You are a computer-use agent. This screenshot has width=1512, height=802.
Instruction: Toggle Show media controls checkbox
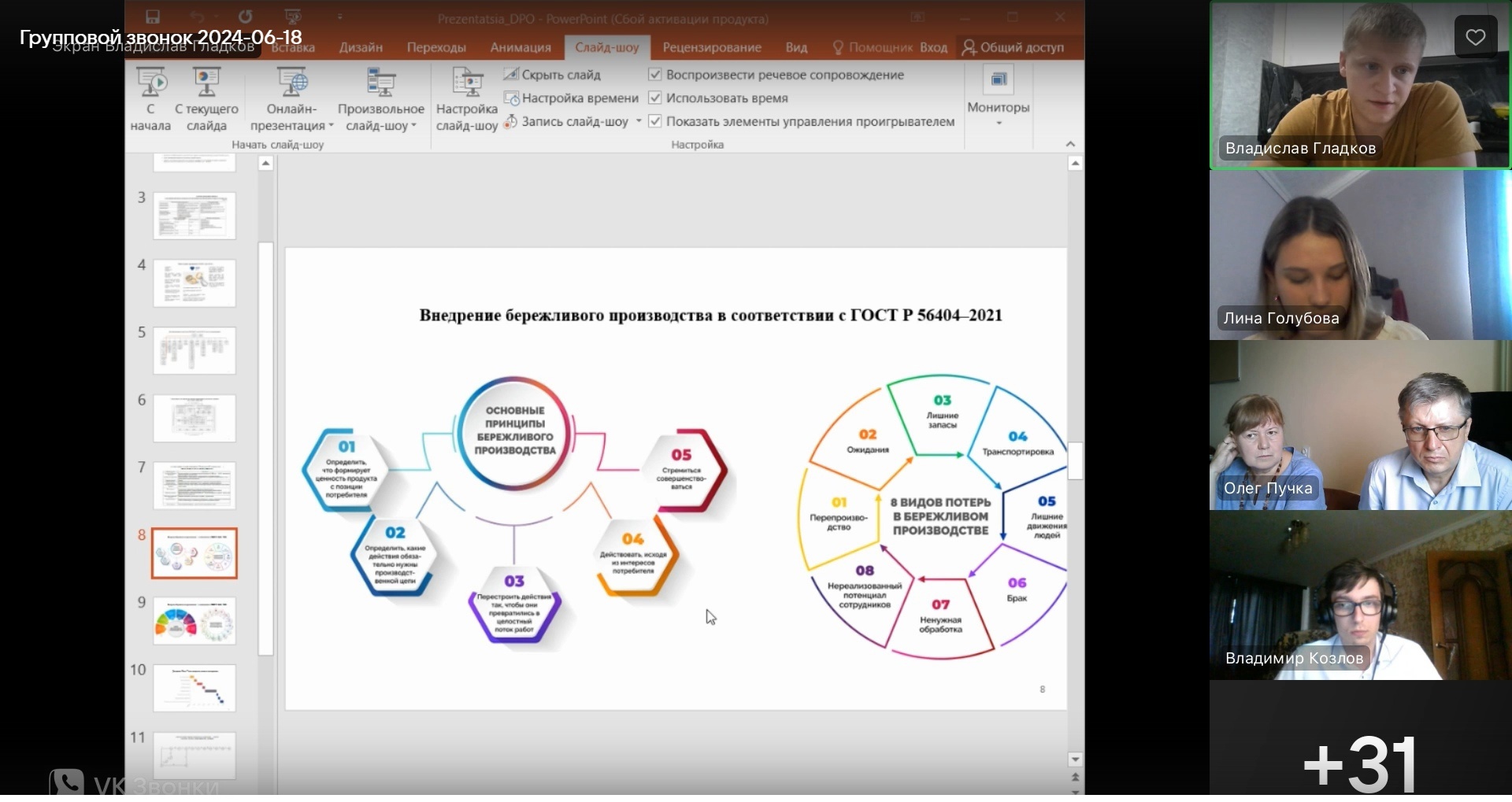coord(654,121)
